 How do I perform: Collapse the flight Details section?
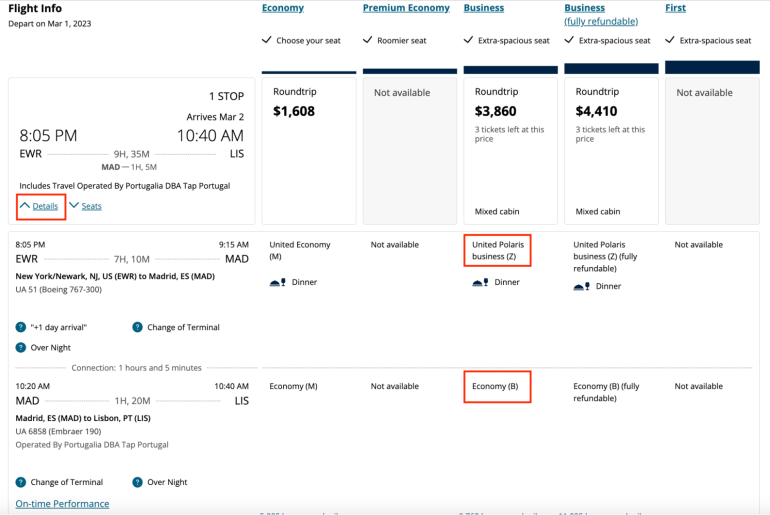(40, 206)
